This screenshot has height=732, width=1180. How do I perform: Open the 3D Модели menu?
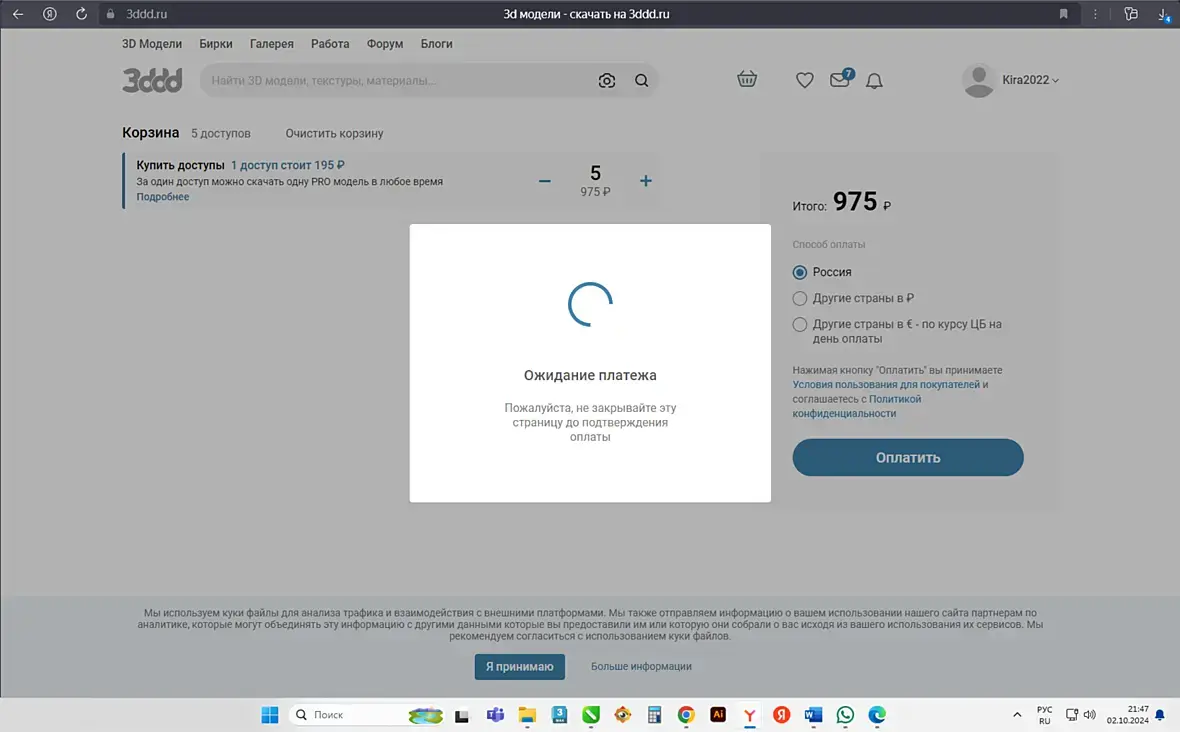(152, 44)
